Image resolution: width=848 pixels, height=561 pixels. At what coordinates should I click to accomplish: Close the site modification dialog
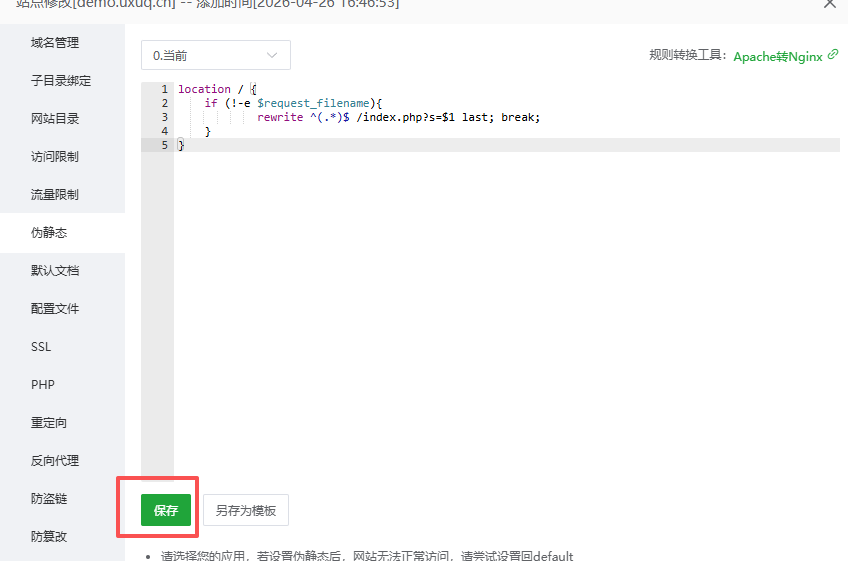click(x=829, y=4)
